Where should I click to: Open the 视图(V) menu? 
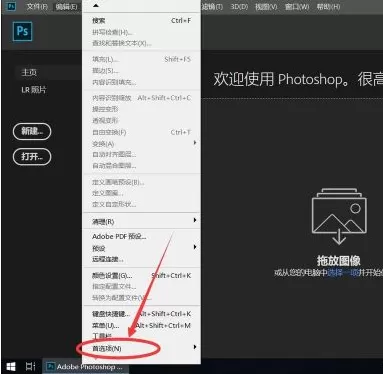[x=266, y=6]
